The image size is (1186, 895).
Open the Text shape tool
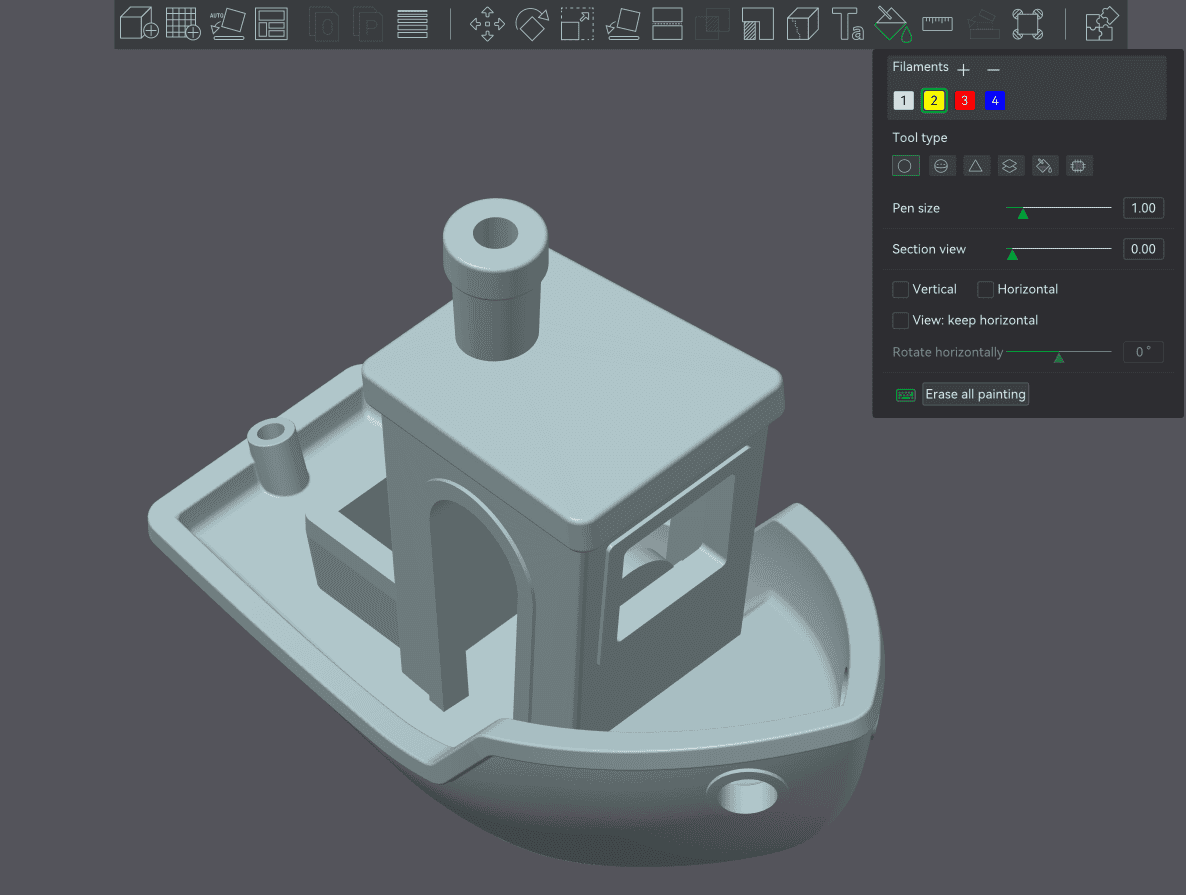coord(848,23)
